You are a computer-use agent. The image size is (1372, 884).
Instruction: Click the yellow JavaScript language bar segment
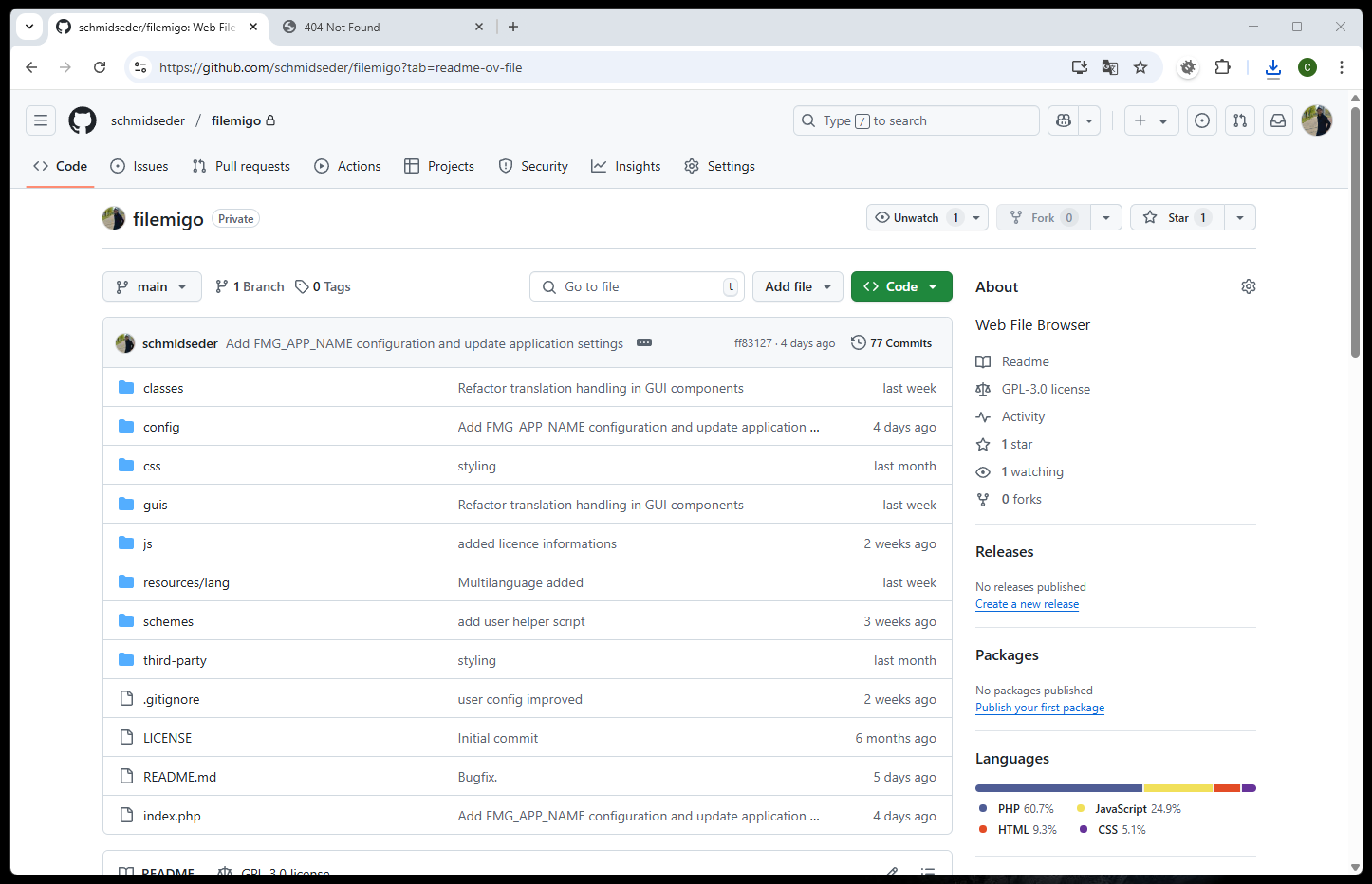[1178, 788]
